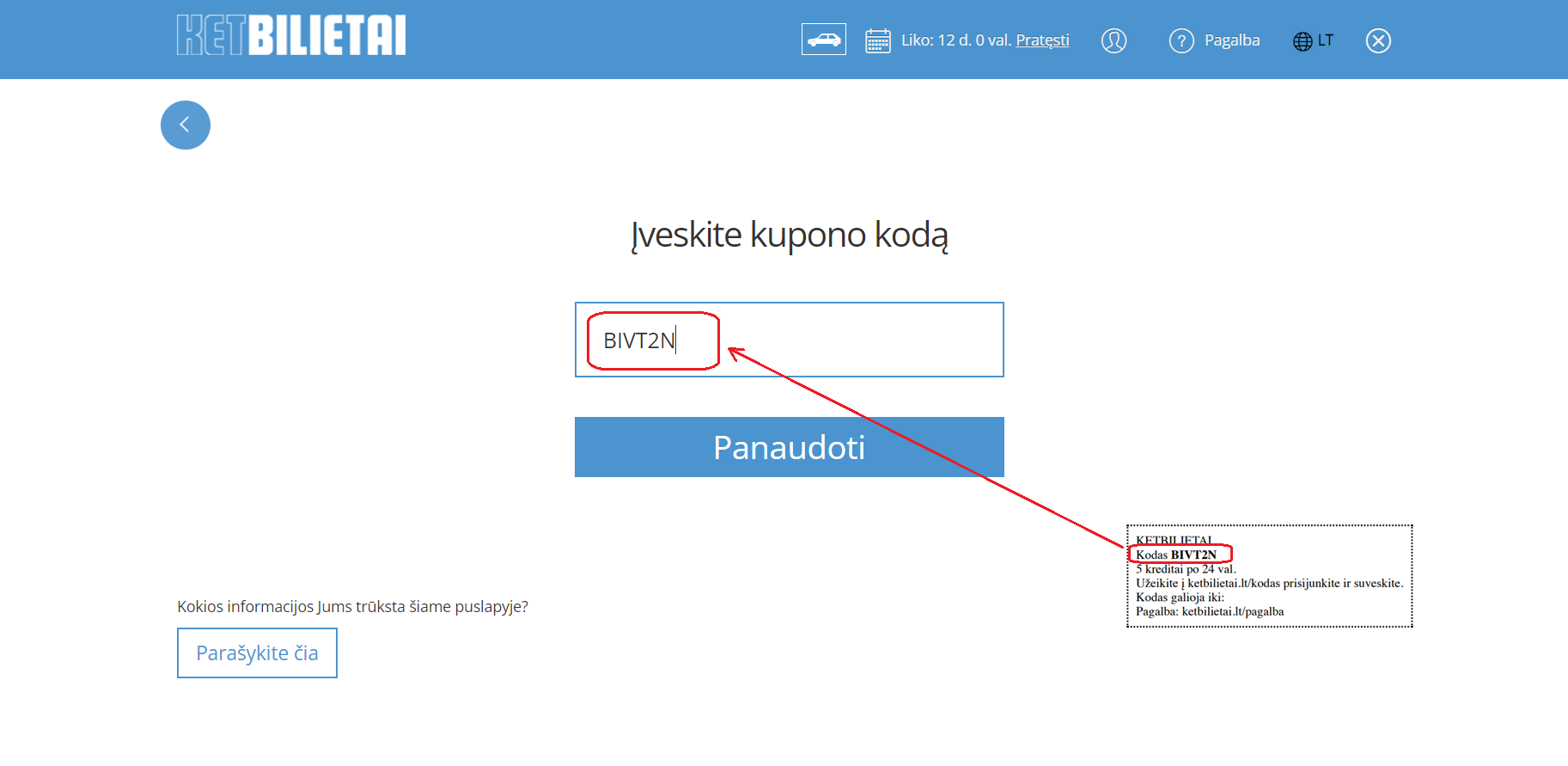This screenshot has width=1568, height=766.
Task: Open the LT language selector
Action: [1326, 40]
